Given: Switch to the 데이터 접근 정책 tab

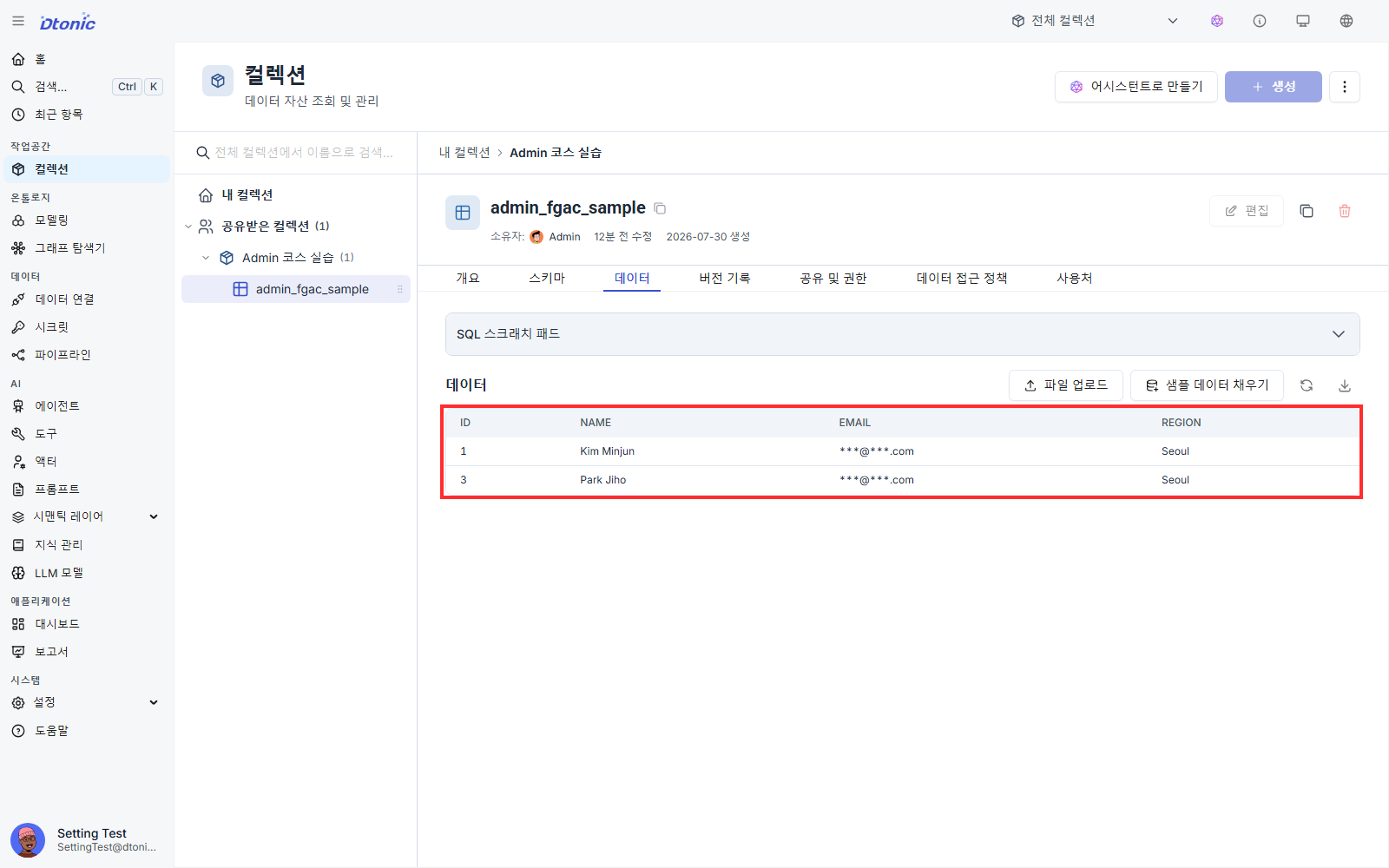Looking at the screenshot, I should pyautogui.click(x=962, y=278).
